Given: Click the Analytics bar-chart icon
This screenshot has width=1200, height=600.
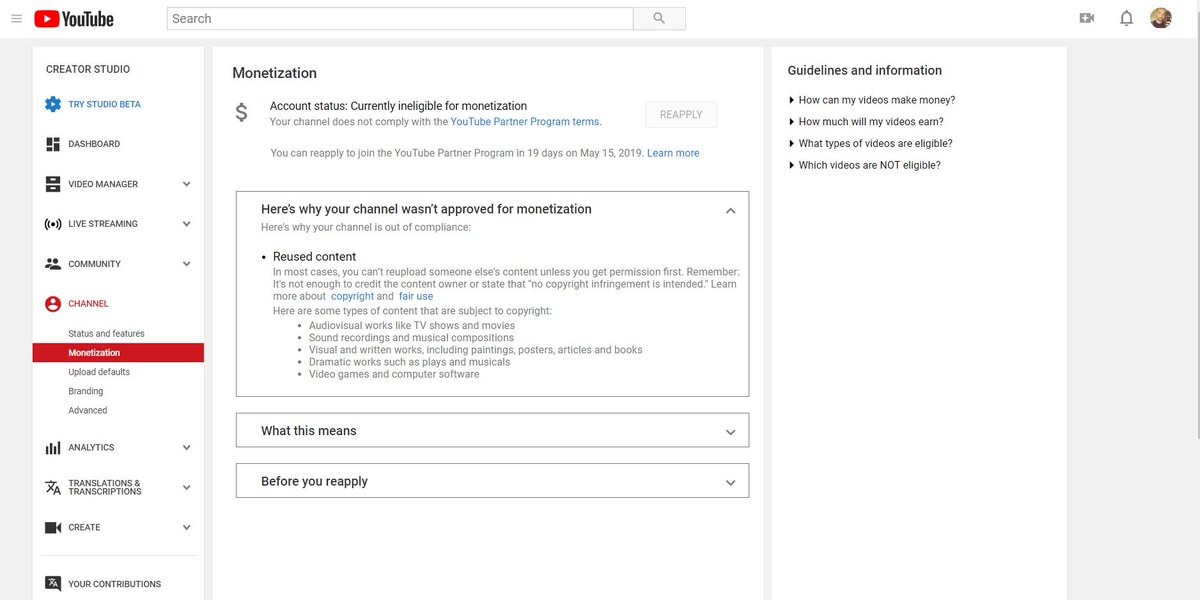Looking at the screenshot, I should pos(52,447).
